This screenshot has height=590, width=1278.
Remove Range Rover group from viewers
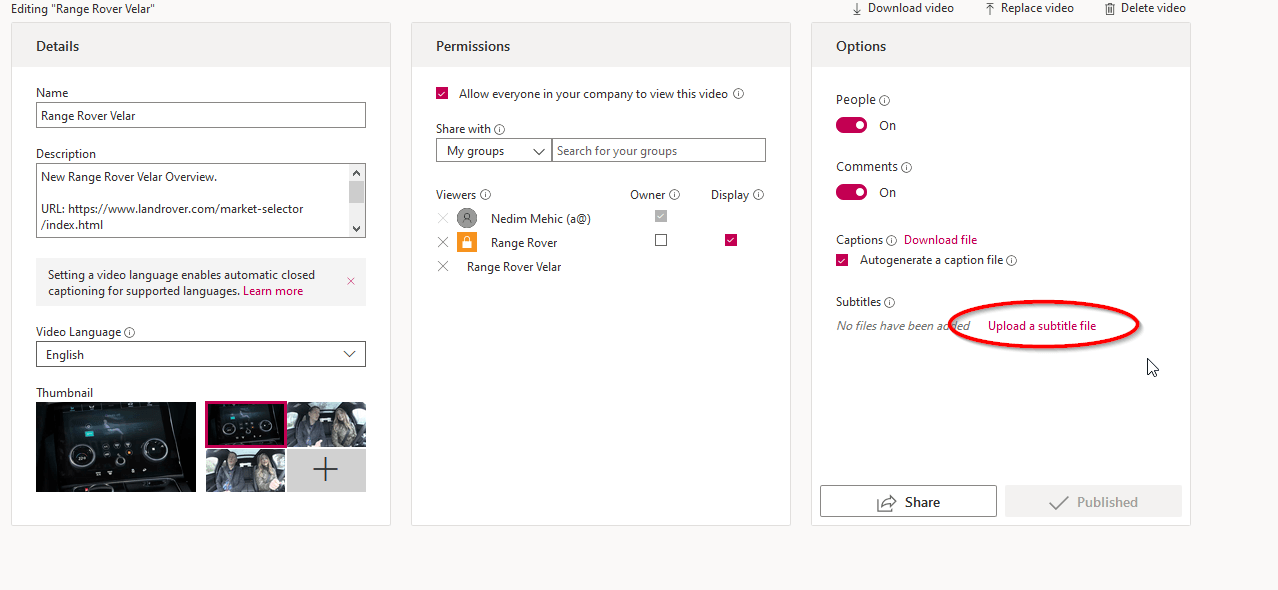443,243
